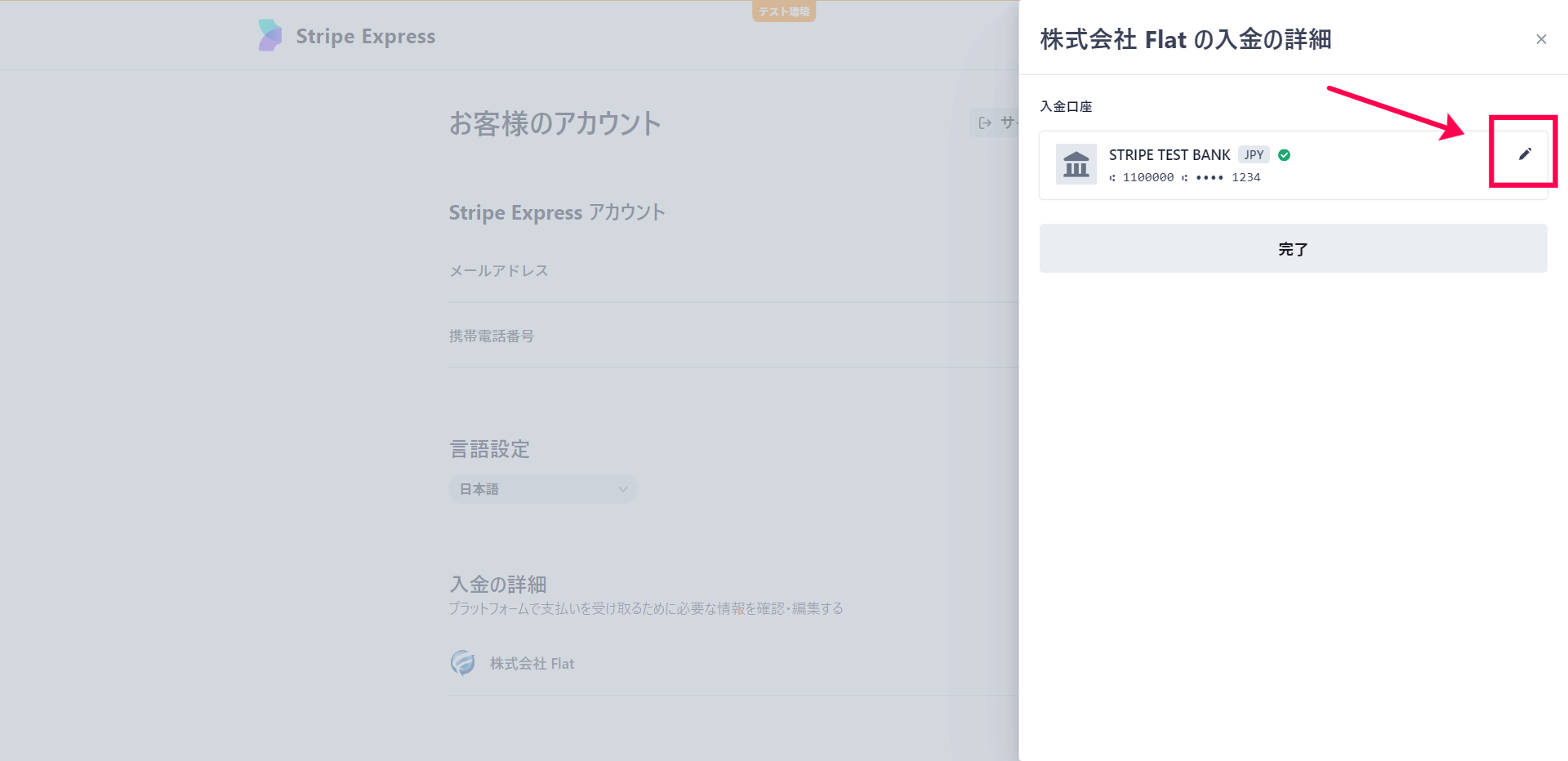Click the Stripe Express アカウント section heading
Image resolution: width=1568 pixels, height=761 pixels.
(x=557, y=212)
